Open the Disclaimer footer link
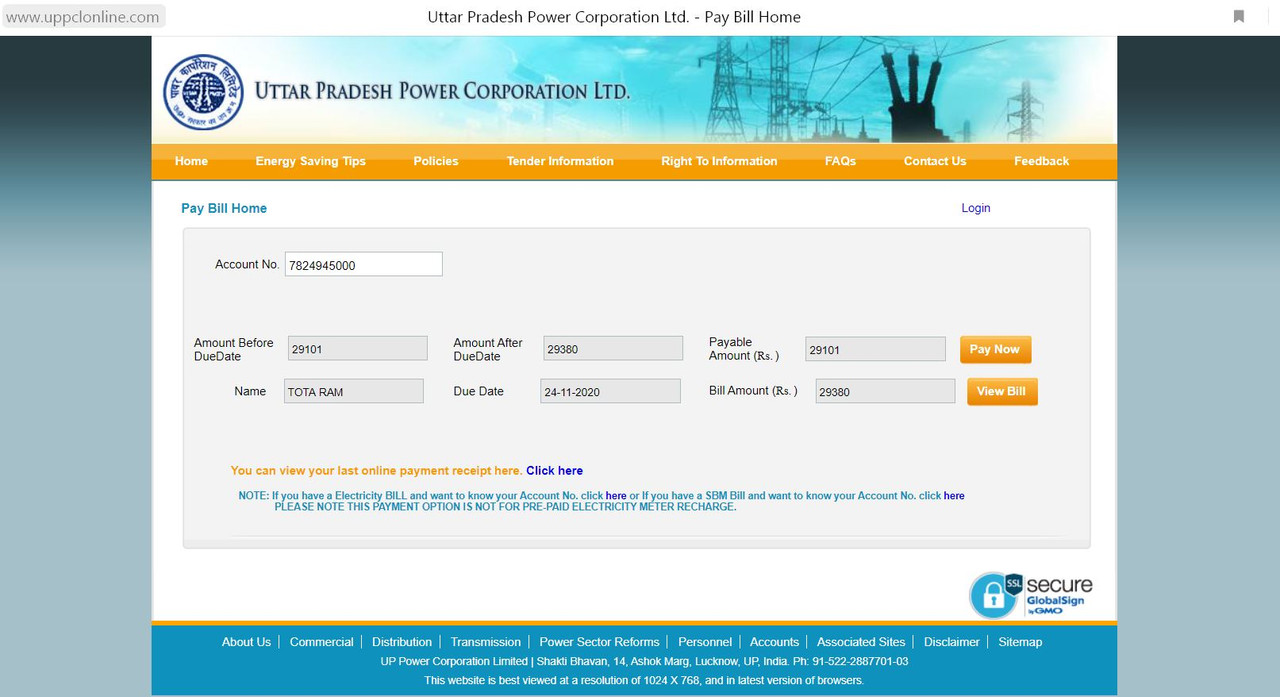This screenshot has width=1280, height=697. point(952,642)
